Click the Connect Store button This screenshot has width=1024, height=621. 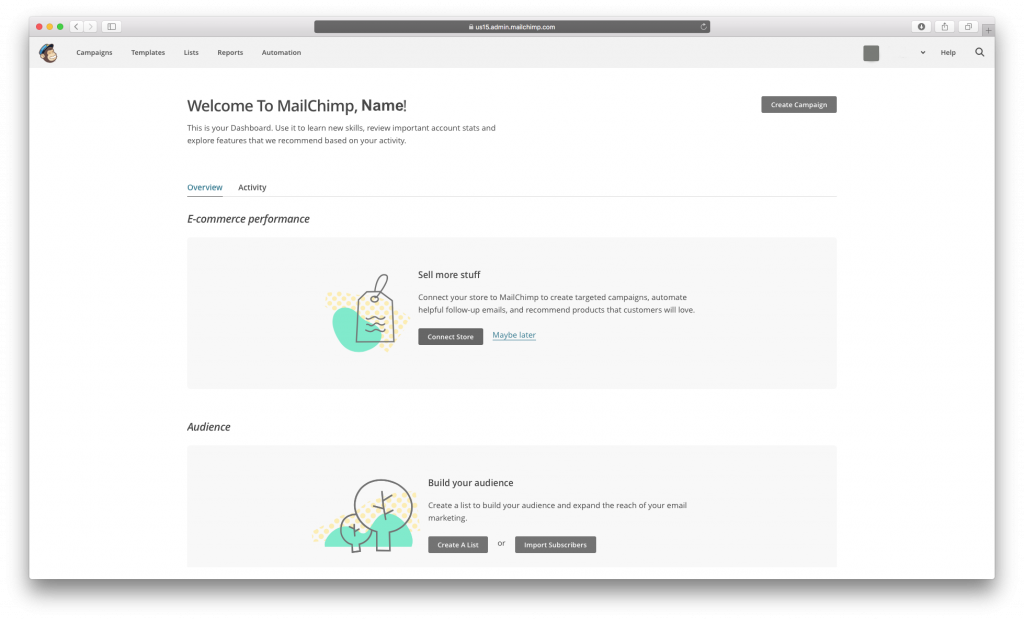(451, 336)
